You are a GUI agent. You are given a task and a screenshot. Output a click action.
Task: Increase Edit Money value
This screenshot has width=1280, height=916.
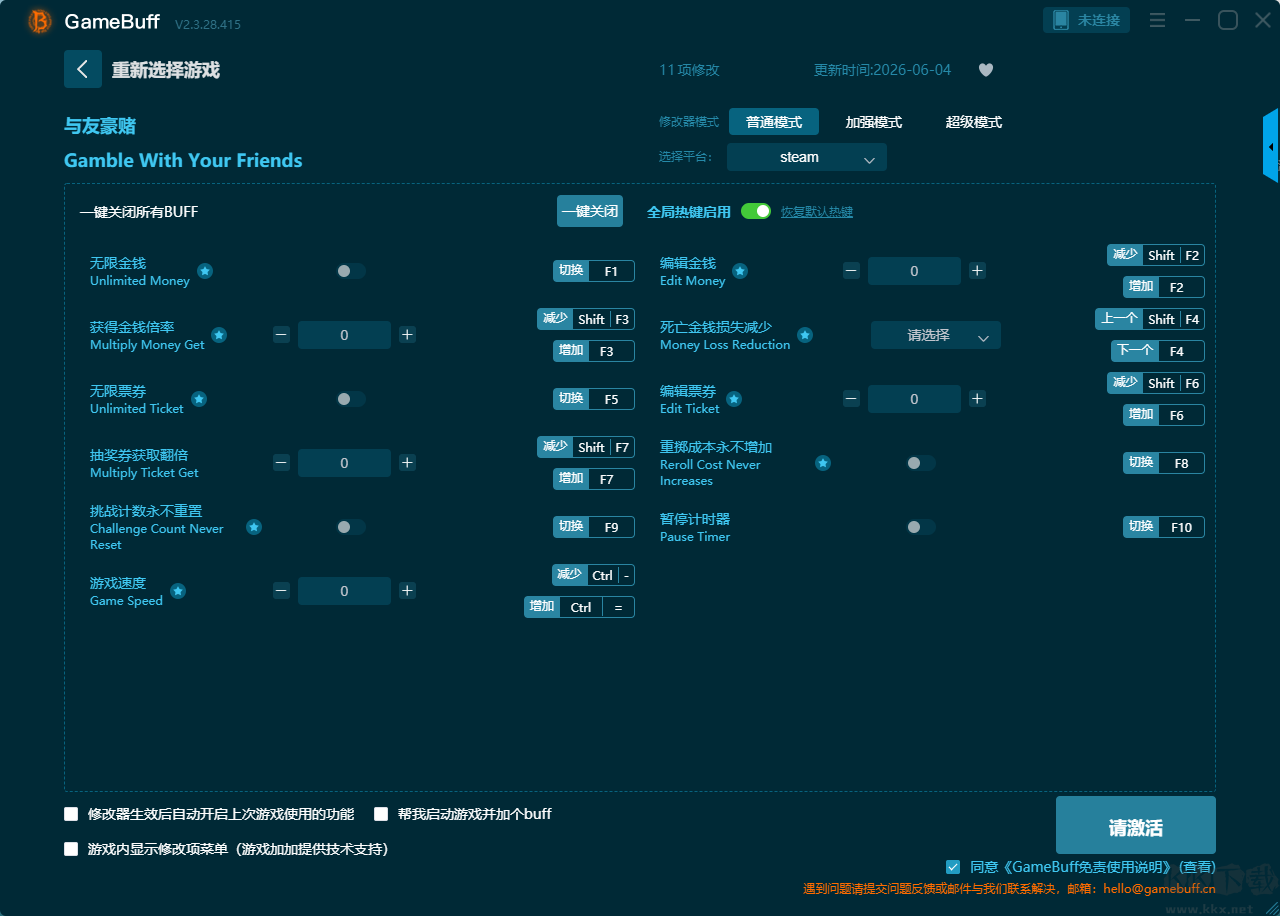tap(977, 271)
